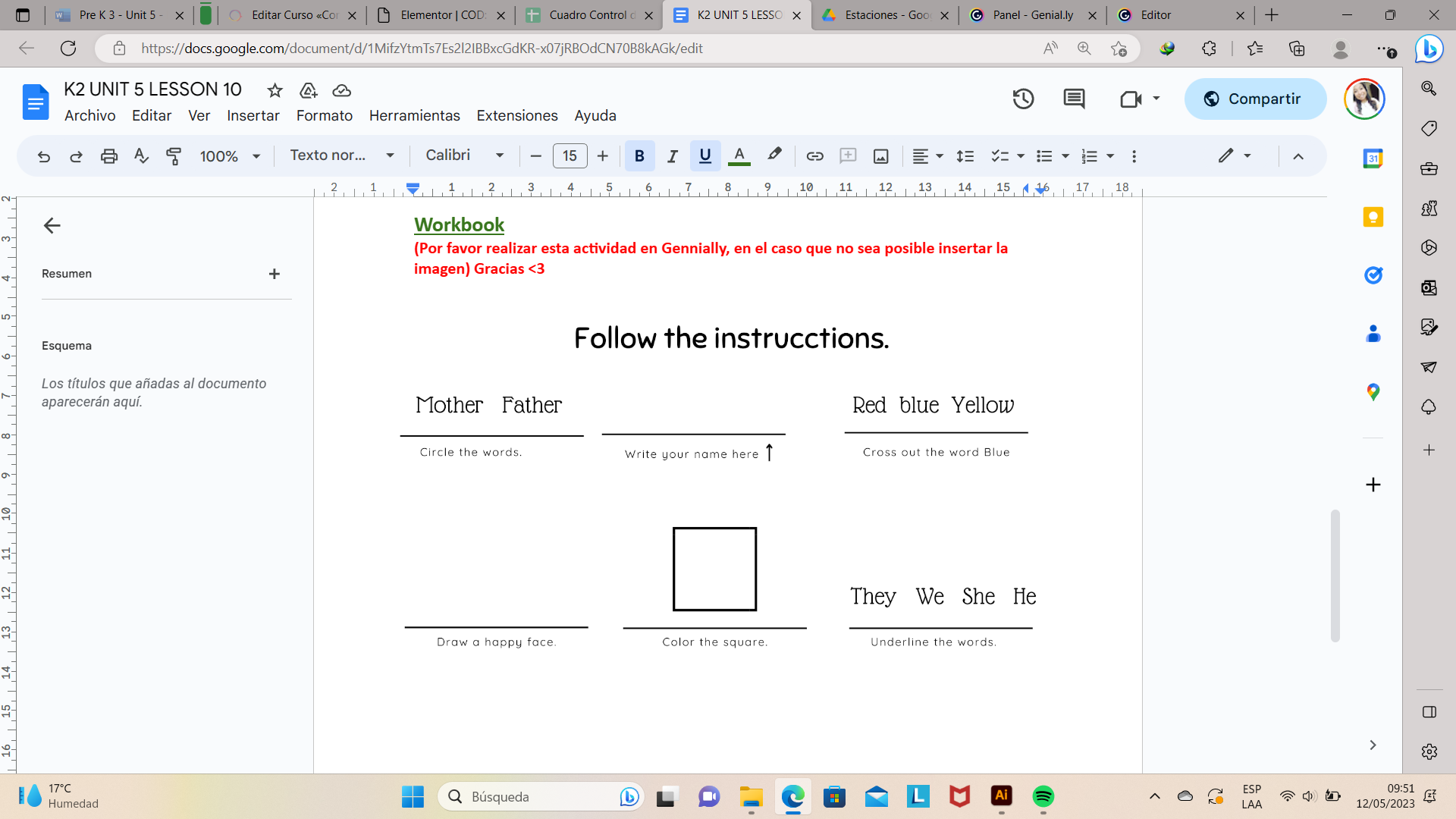Click inside the font size field
1456x819 pixels.
pos(570,155)
